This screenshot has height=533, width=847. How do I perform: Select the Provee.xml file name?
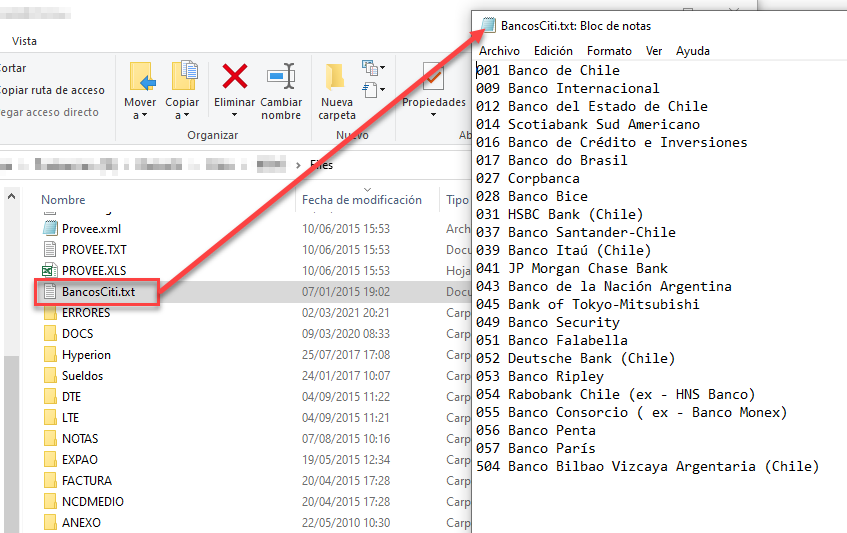tap(91, 228)
